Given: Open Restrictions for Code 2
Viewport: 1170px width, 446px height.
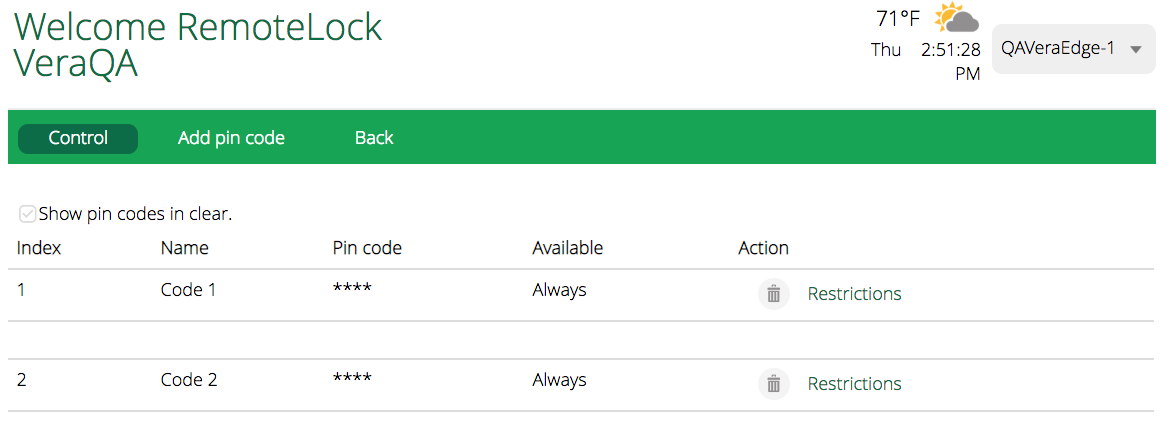Looking at the screenshot, I should coord(854,384).
